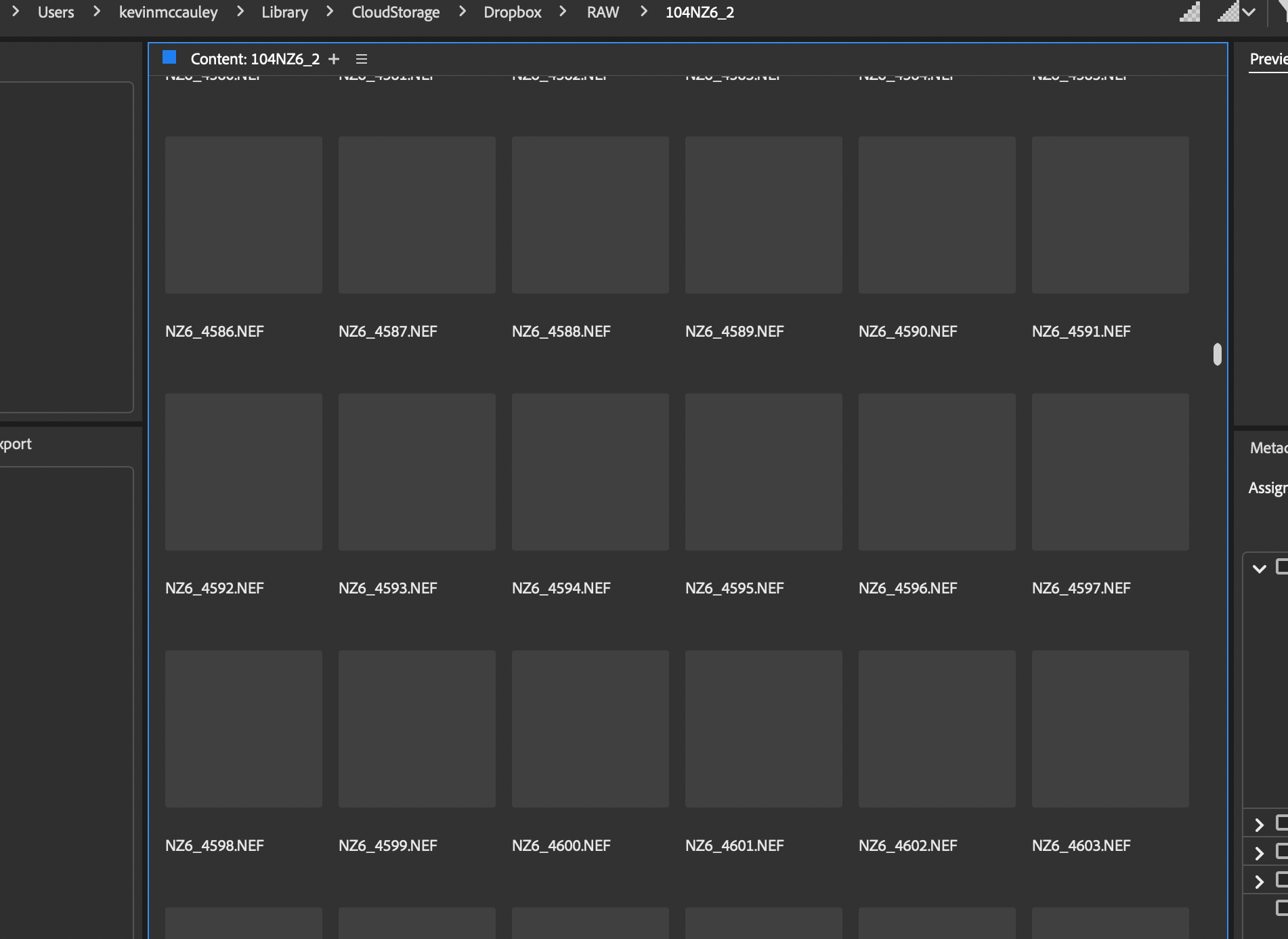This screenshot has height=939, width=1288.
Task: Open the RAW folder from the breadcrumb path
Action: [x=602, y=12]
